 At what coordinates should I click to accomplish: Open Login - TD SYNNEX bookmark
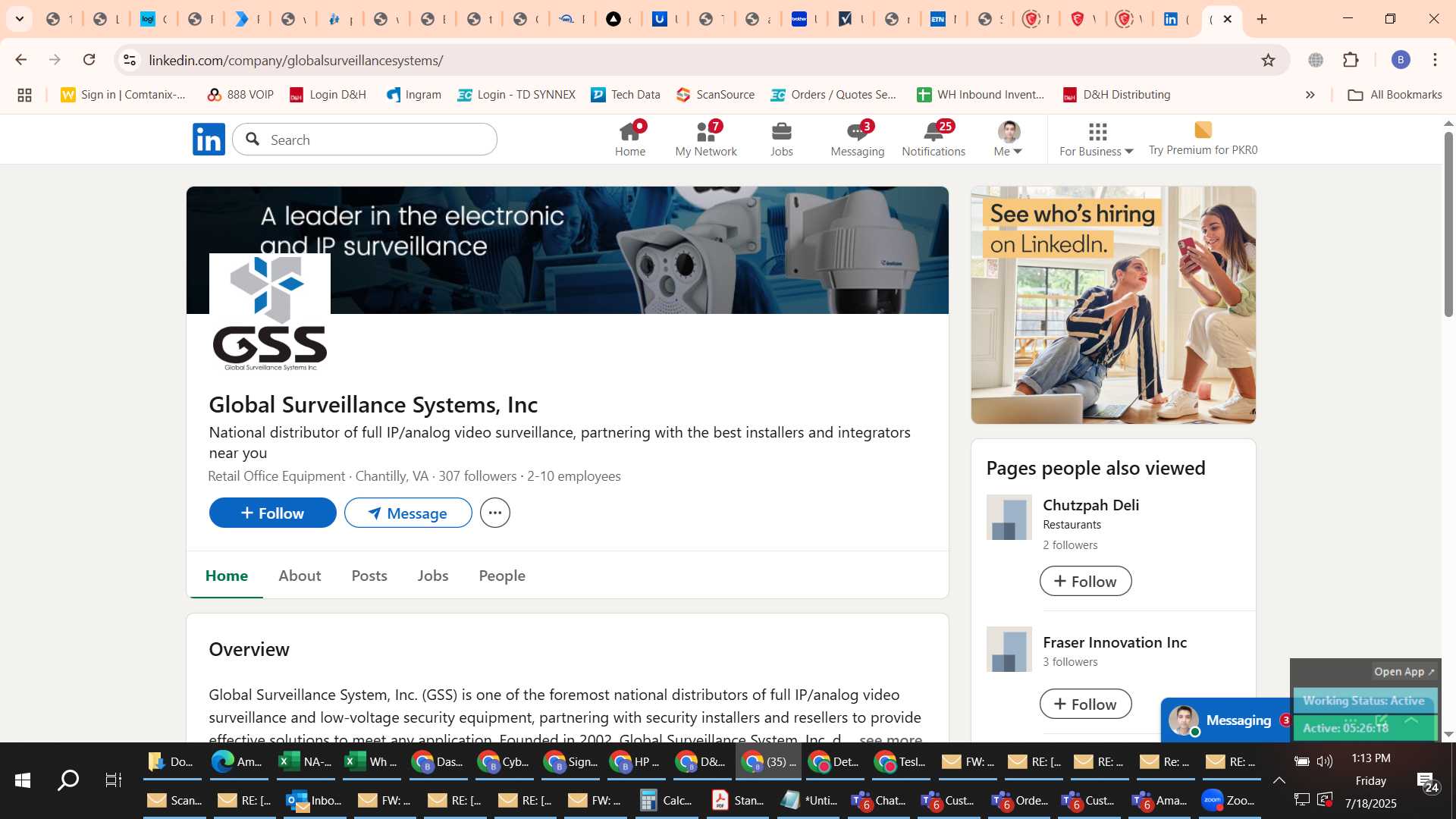516,95
